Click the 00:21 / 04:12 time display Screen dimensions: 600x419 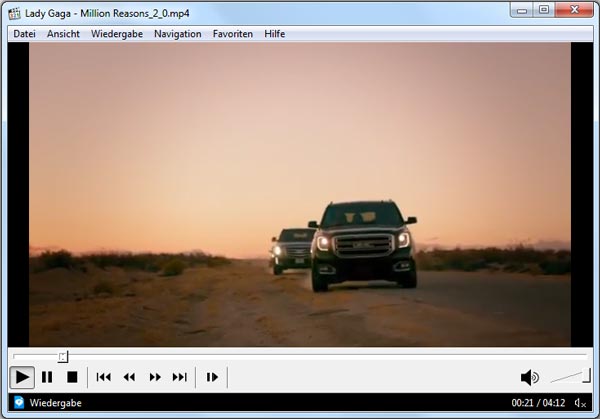click(538, 403)
